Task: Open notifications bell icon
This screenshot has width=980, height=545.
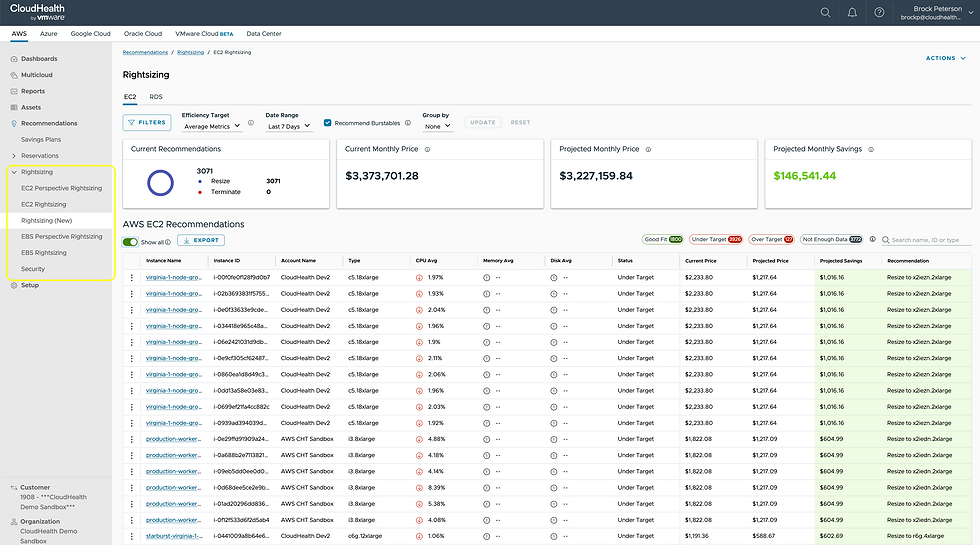Action: [852, 12]
